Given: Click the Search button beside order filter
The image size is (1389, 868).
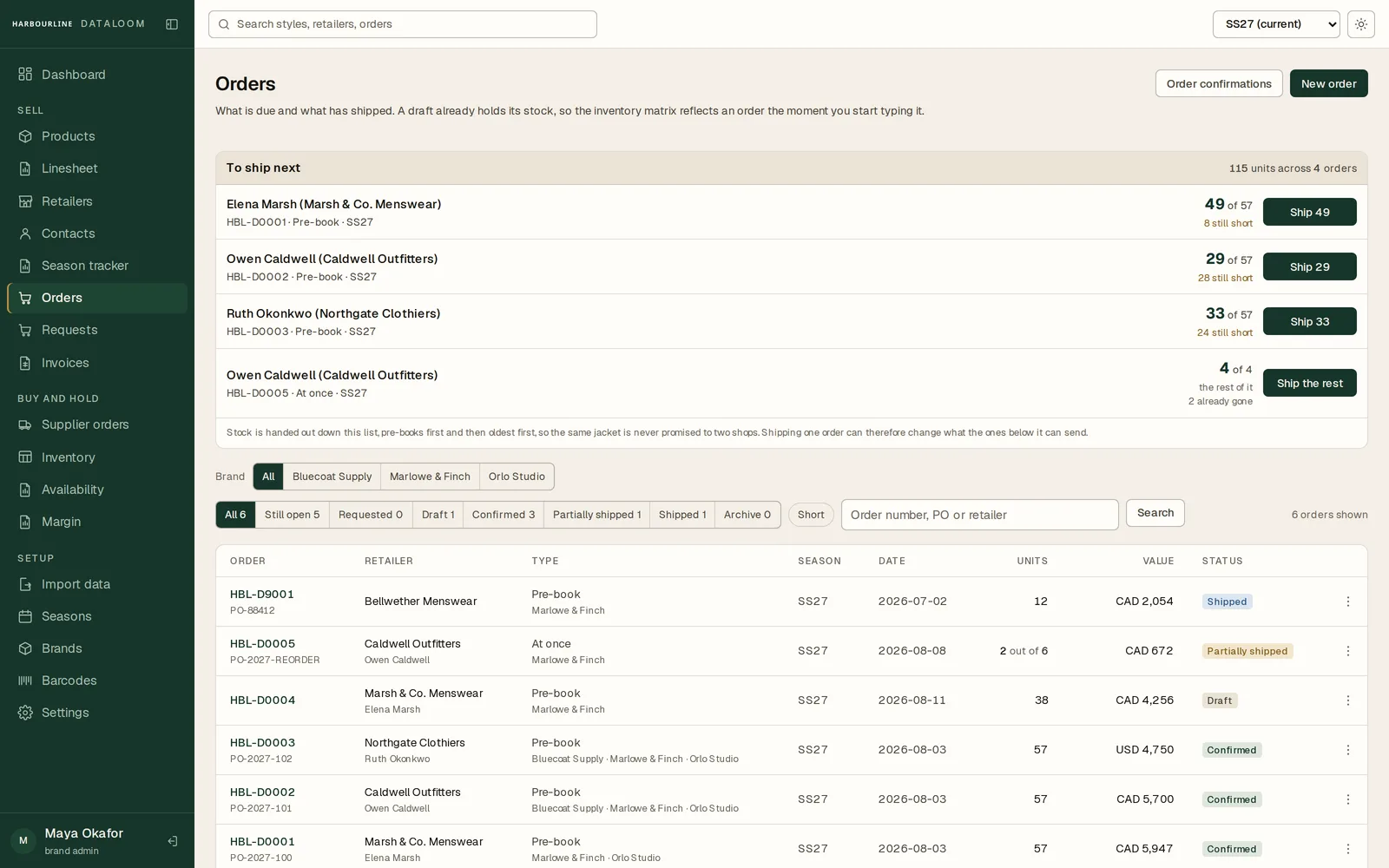Looking at the screenshot, I should pos(1155,513).
